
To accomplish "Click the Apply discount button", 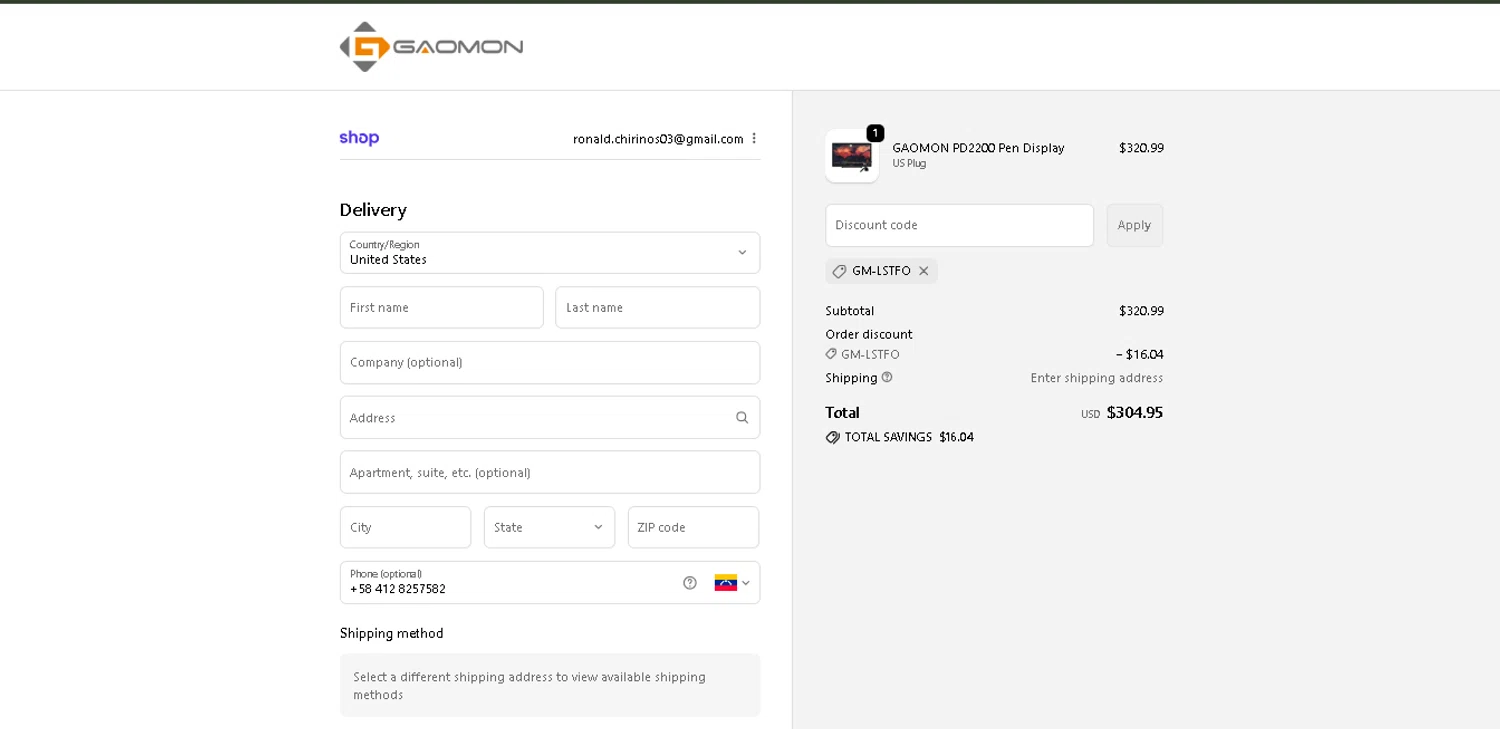I will (x=1135, y=225).
